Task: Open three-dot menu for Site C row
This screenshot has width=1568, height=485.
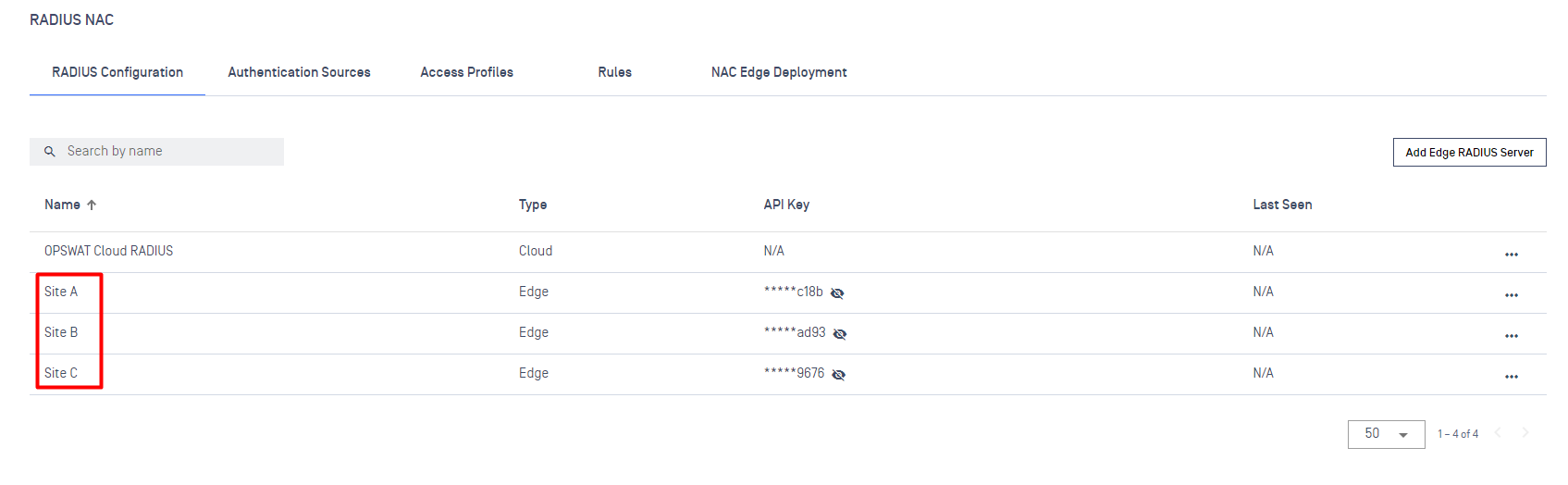Action: point(1511,377)
